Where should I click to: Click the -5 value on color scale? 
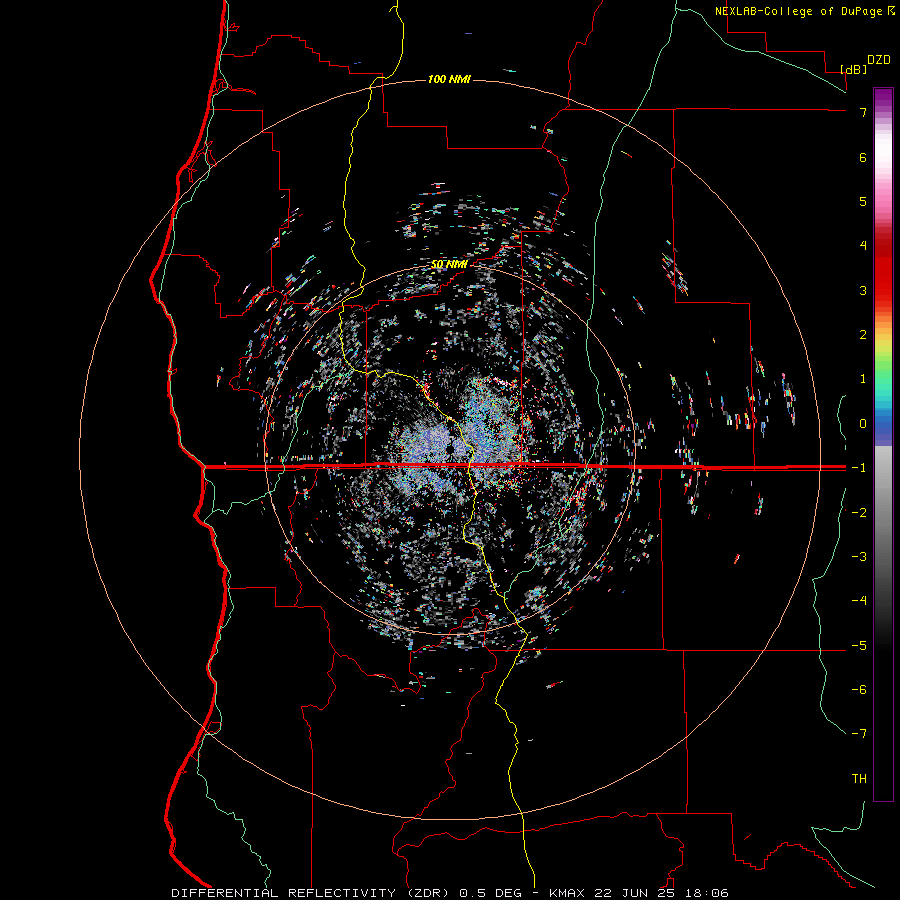(x=859, y=645)
